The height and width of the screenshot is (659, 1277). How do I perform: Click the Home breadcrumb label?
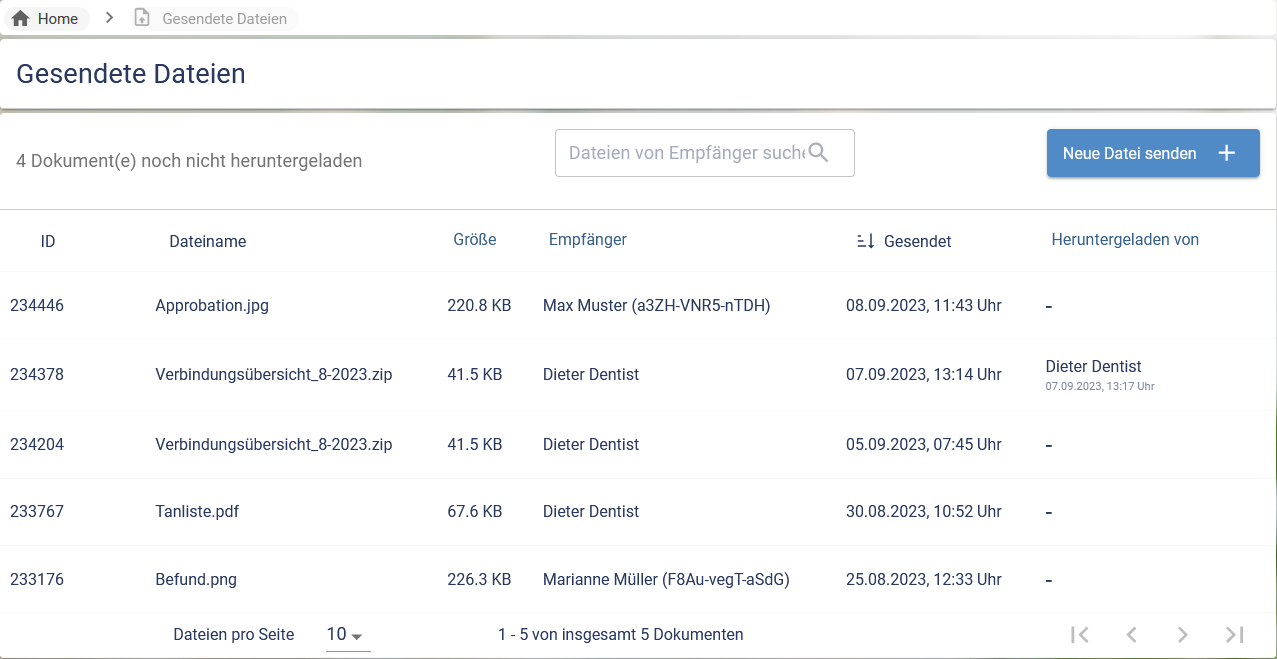point(58,19)
